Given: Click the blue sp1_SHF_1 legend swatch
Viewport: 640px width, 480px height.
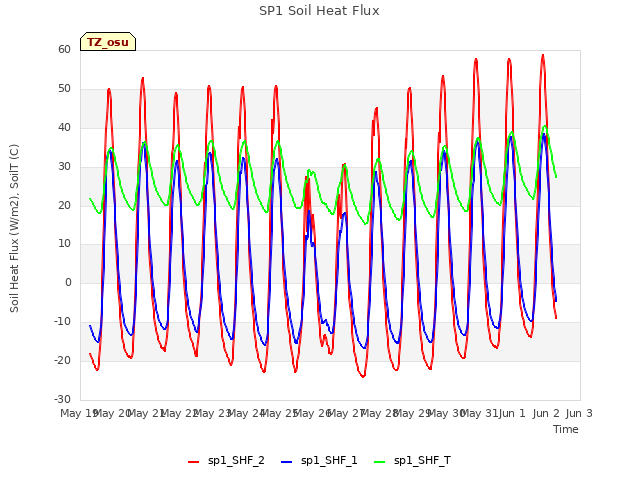Looking at the screenshot, I should click(287, 462).
